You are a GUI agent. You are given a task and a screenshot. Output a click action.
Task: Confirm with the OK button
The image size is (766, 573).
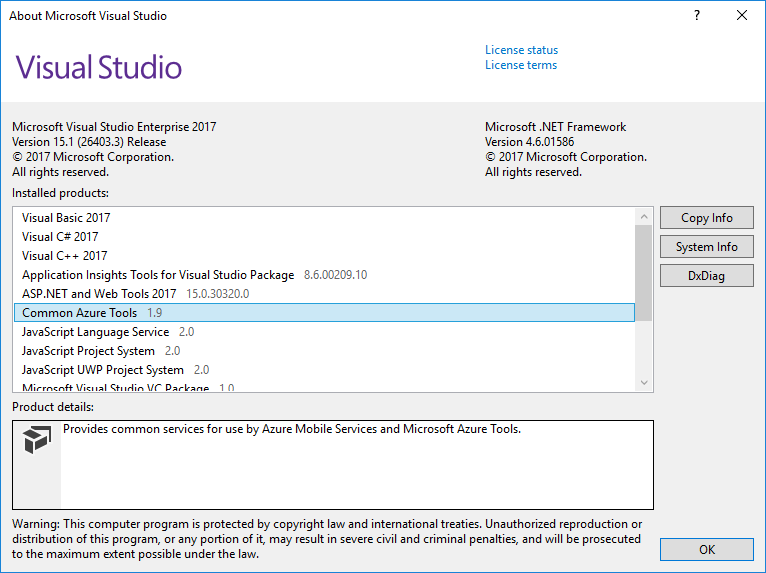[x=706, y=550]
